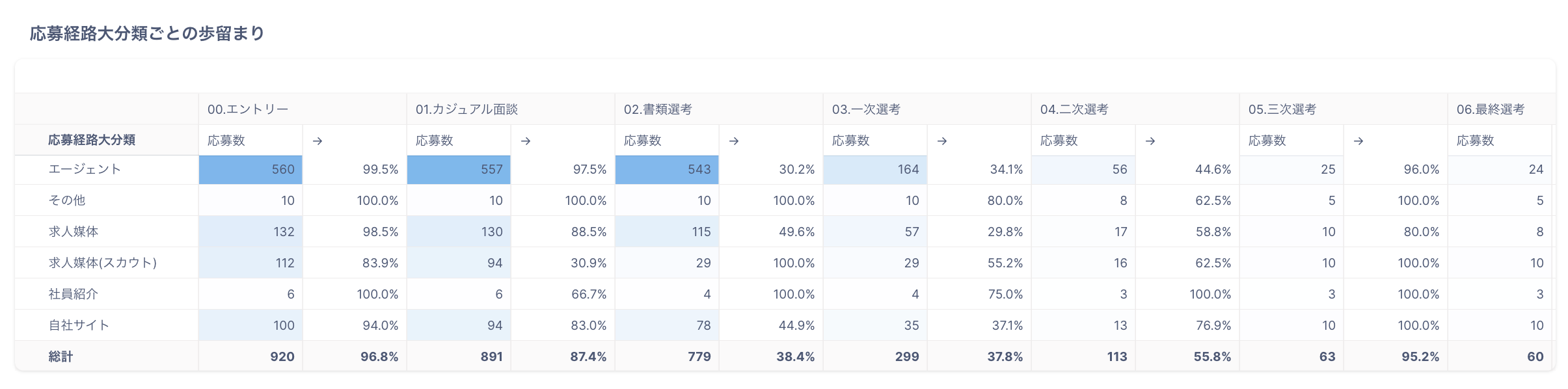Click the 応募経路大分類 row header label
Screen dimensions: 1568x389
point(92,140)
